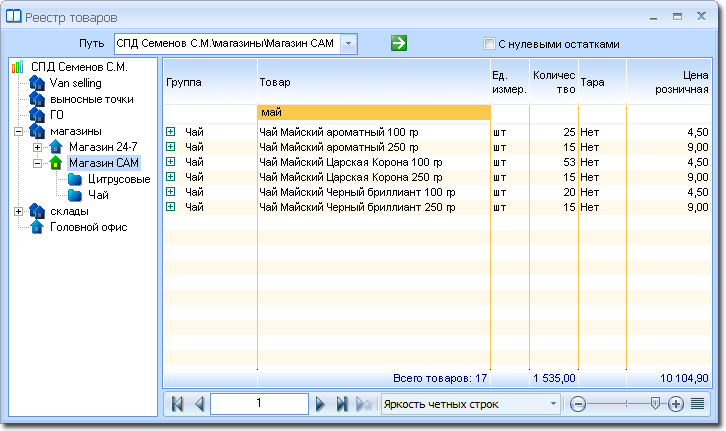726x431 pixels.
Task: Click выносные точки houses icon
Action: click(x=37, y=99)
